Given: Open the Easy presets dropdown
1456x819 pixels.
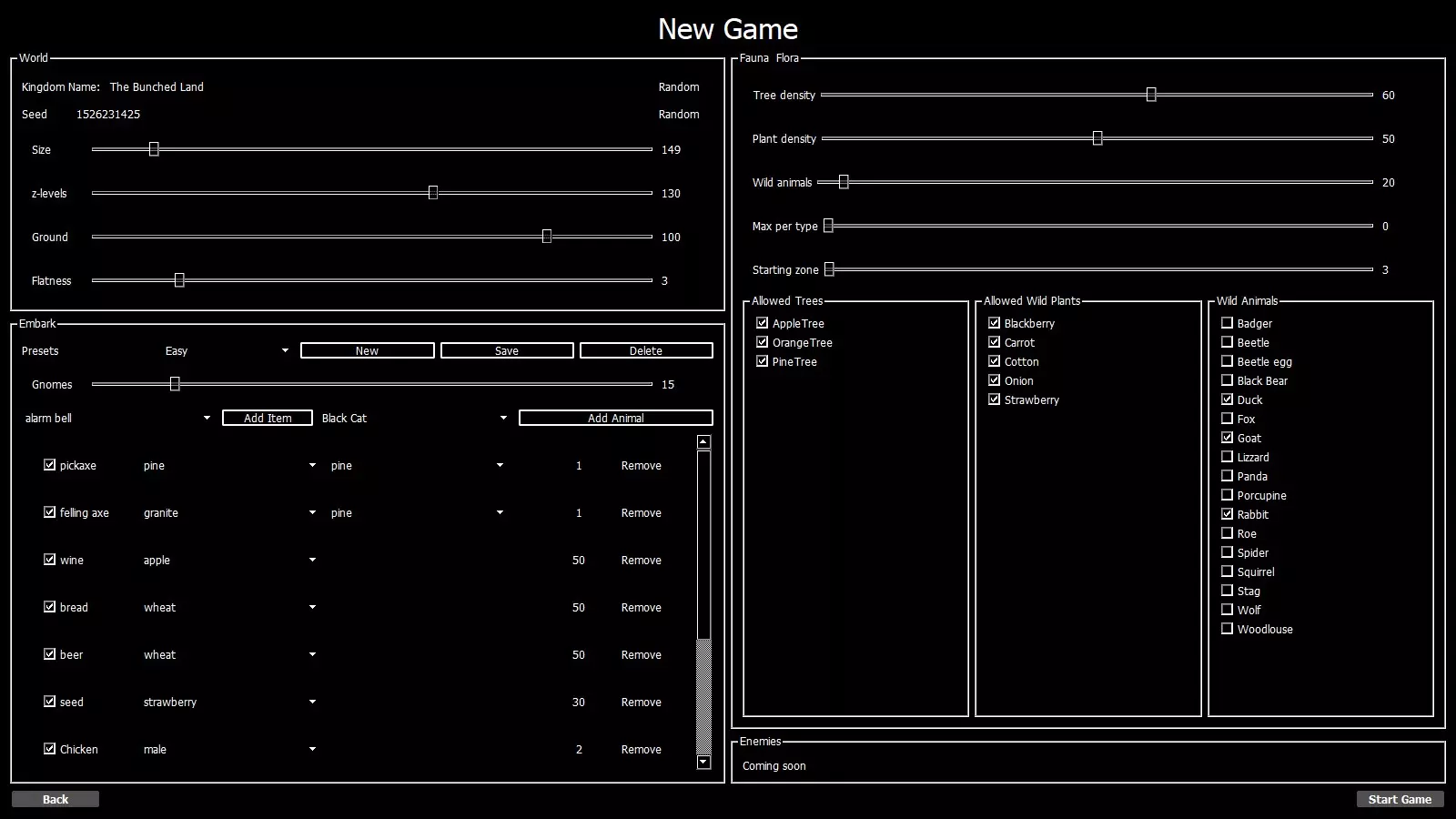Looking at the screenshot, I should click(x=227, y=351).
